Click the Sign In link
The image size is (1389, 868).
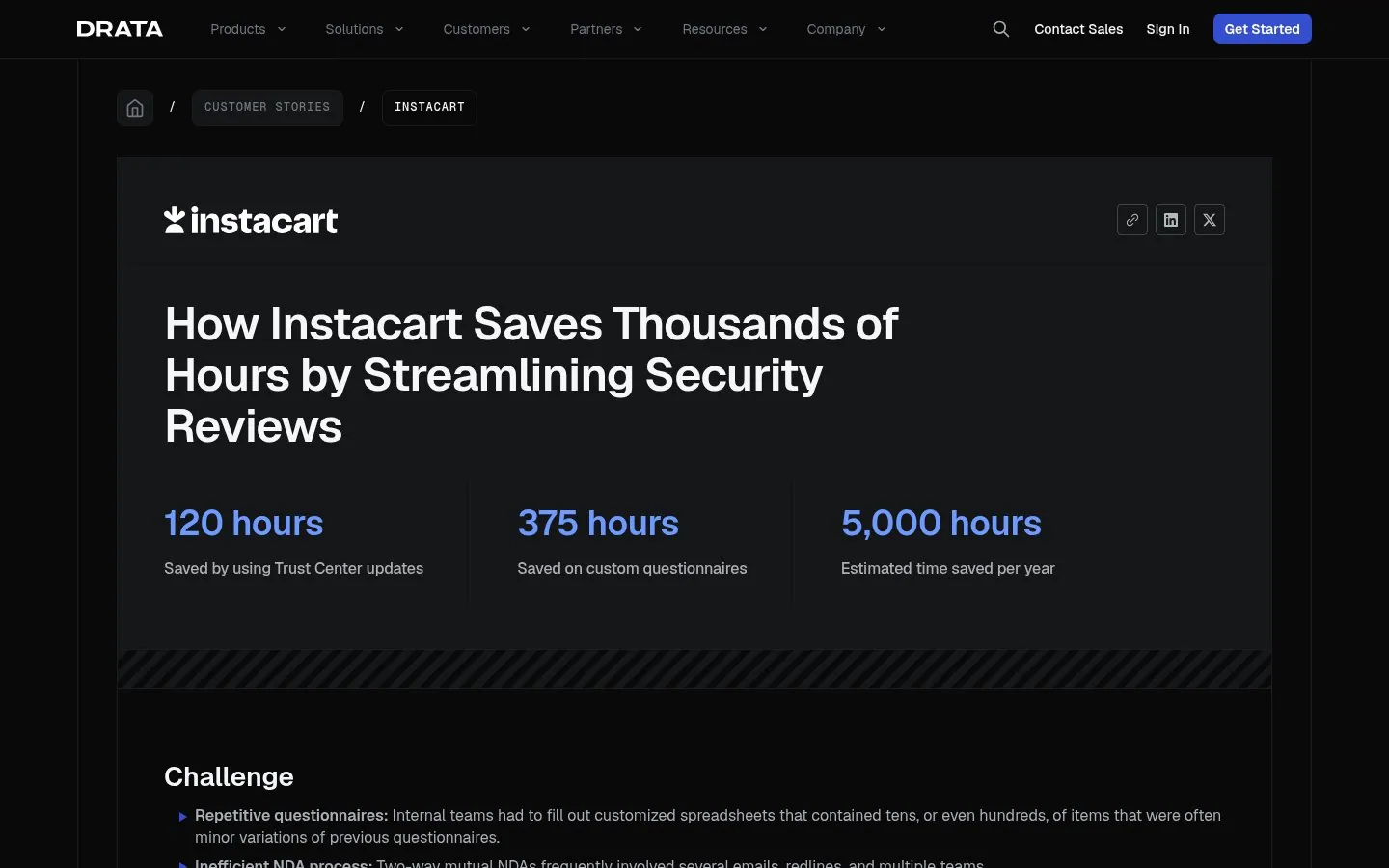pyautogui.click(x=1168, y=29)
